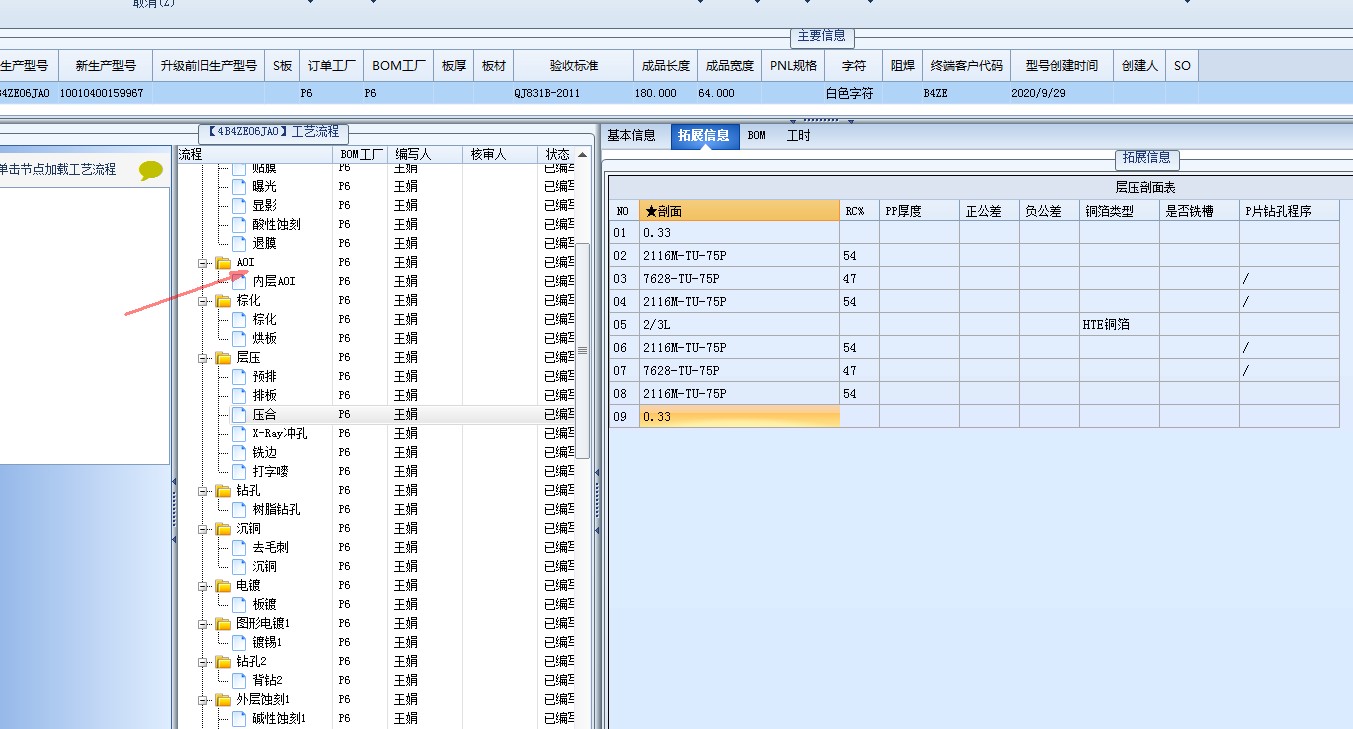Screen dimensions: 1353x729
Task: Click the 2/3L section cell
Action: [x=739, y=325]
